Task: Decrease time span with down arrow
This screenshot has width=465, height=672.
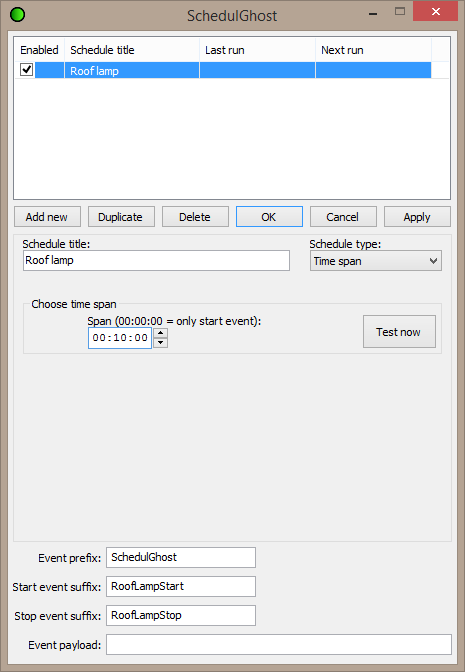Action: click(160, 343)
